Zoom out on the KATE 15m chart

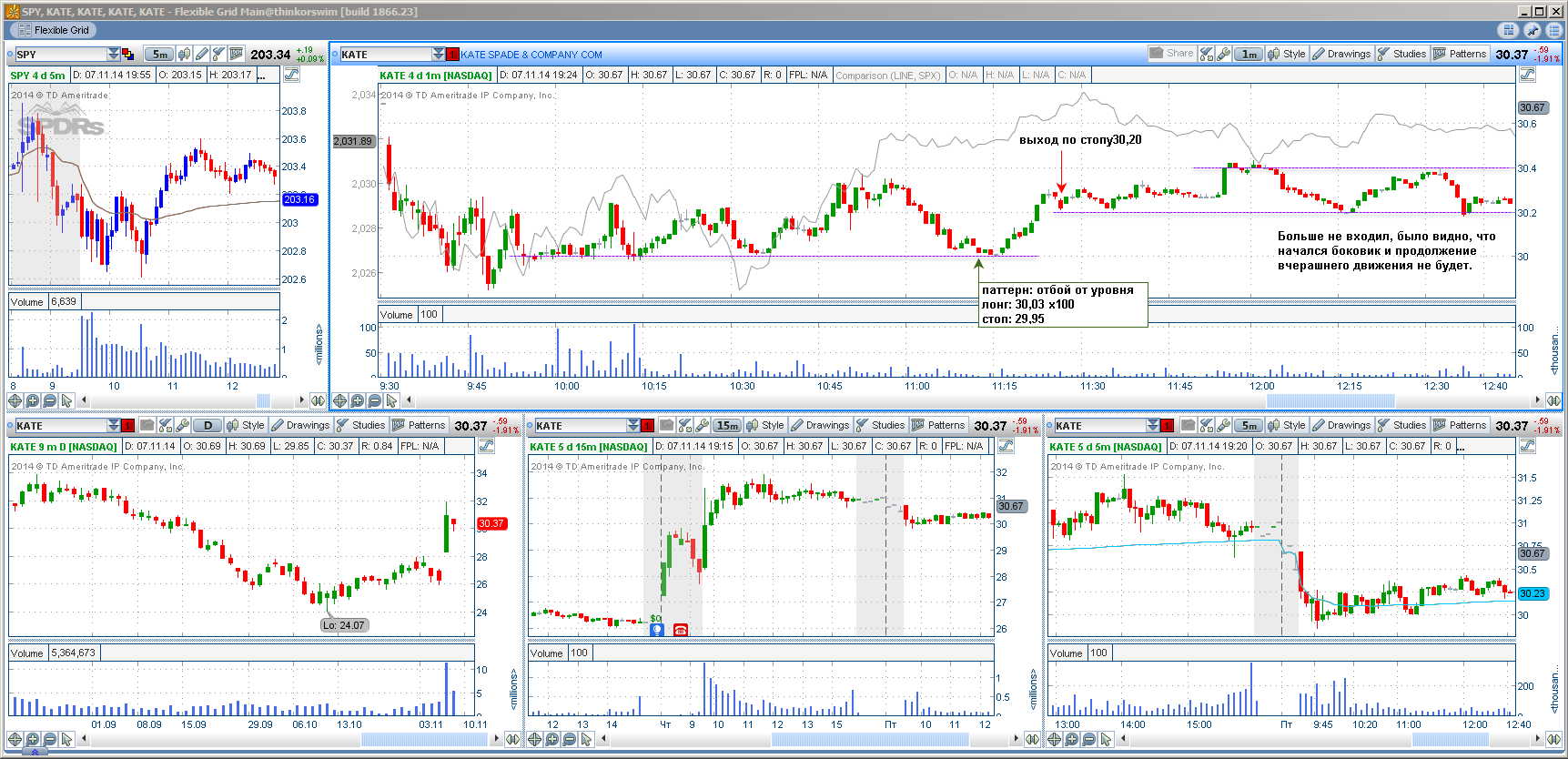(x=570, y=739)
